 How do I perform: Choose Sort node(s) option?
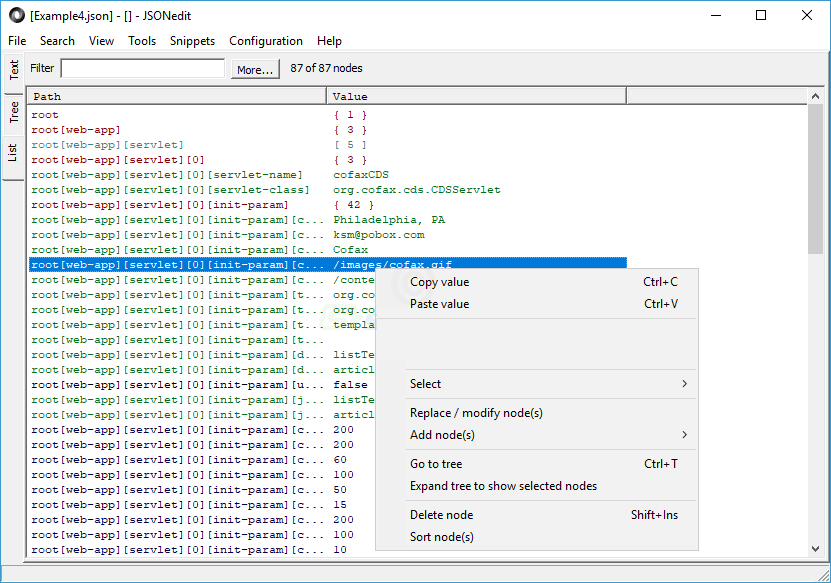(442, 537)
